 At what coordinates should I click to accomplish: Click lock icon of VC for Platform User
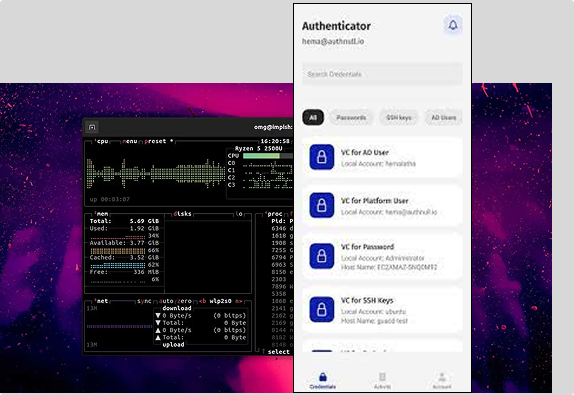pos(321,205)
